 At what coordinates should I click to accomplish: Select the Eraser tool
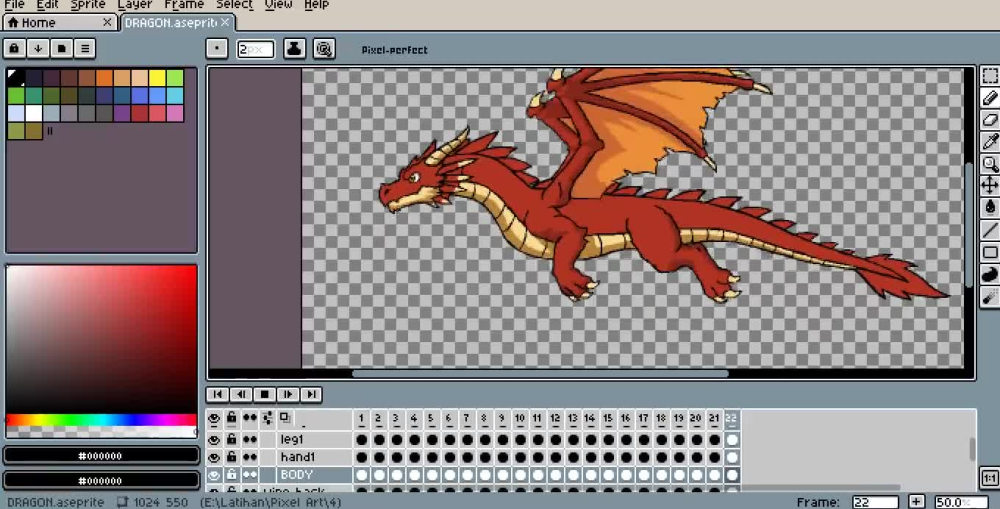(990, 119)
